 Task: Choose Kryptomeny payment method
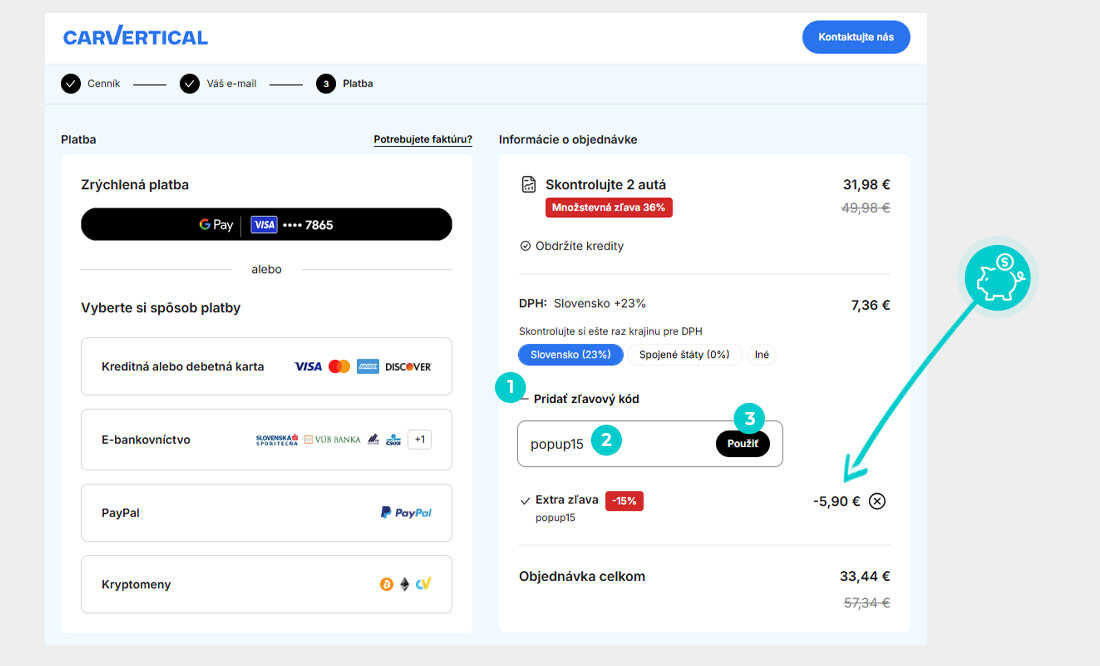click(267, 585)
